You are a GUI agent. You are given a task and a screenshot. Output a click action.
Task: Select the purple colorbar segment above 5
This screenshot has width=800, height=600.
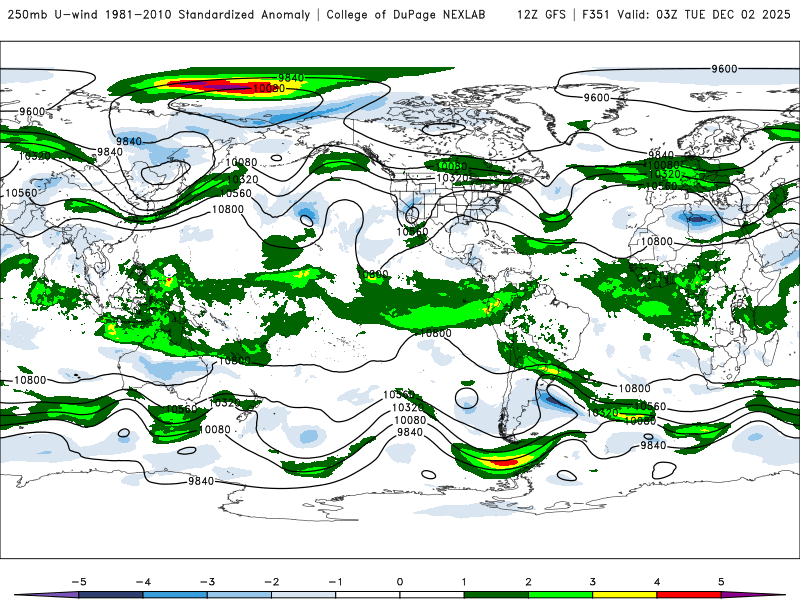[753, 595]
